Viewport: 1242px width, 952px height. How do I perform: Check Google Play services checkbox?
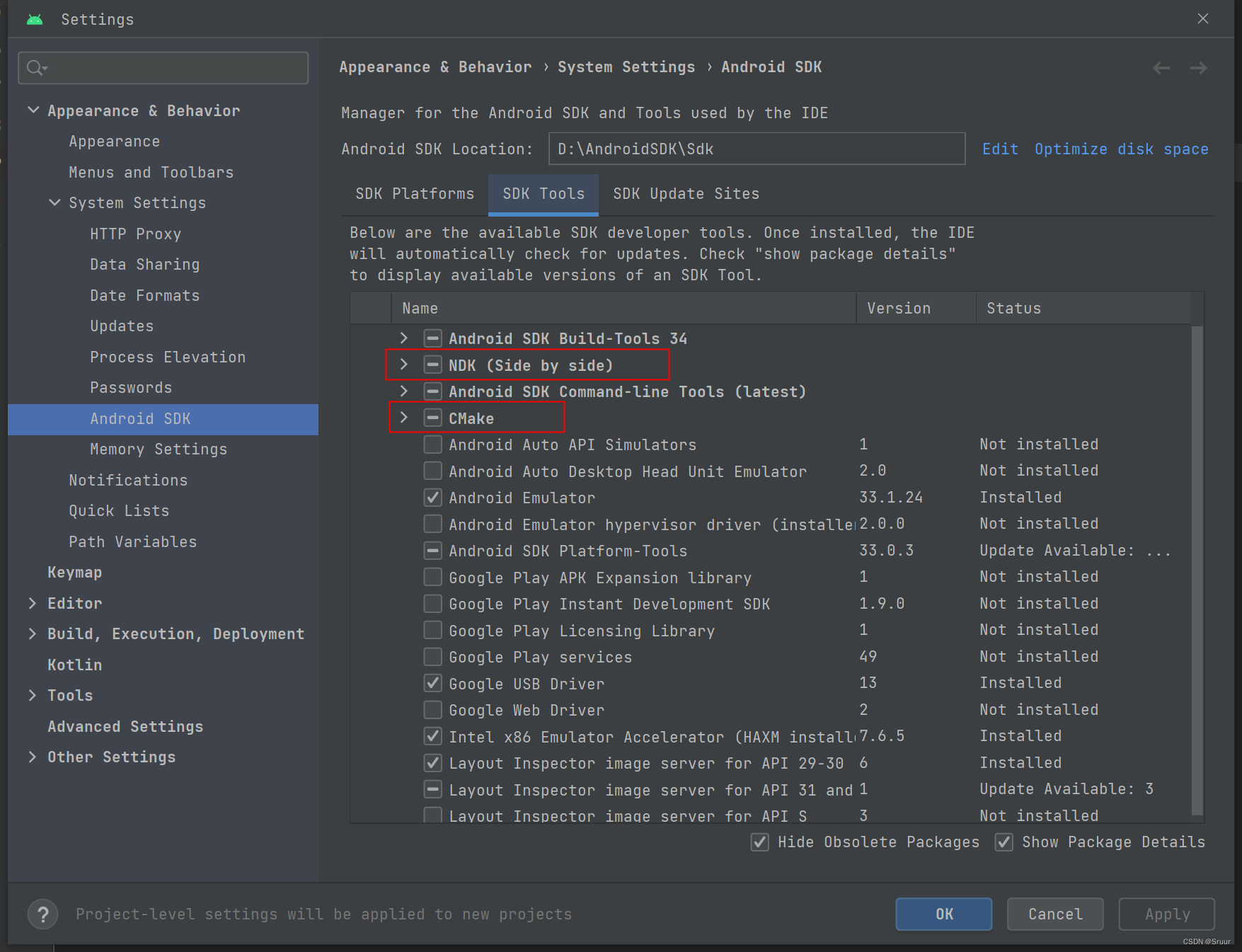[432, 657]
